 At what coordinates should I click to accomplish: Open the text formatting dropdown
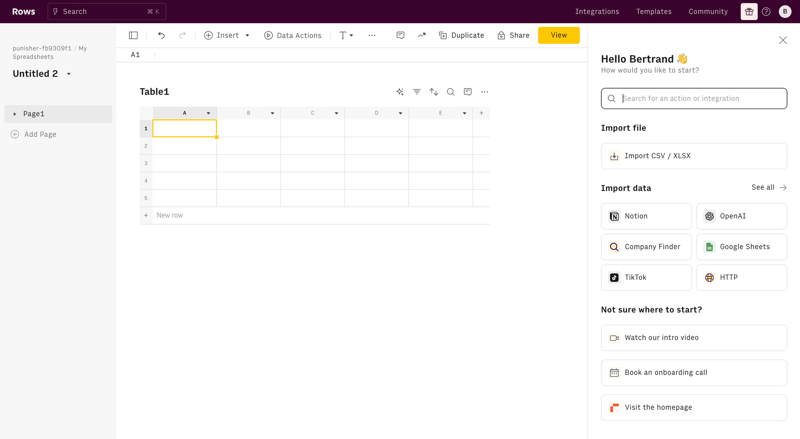tap(346, 35)
